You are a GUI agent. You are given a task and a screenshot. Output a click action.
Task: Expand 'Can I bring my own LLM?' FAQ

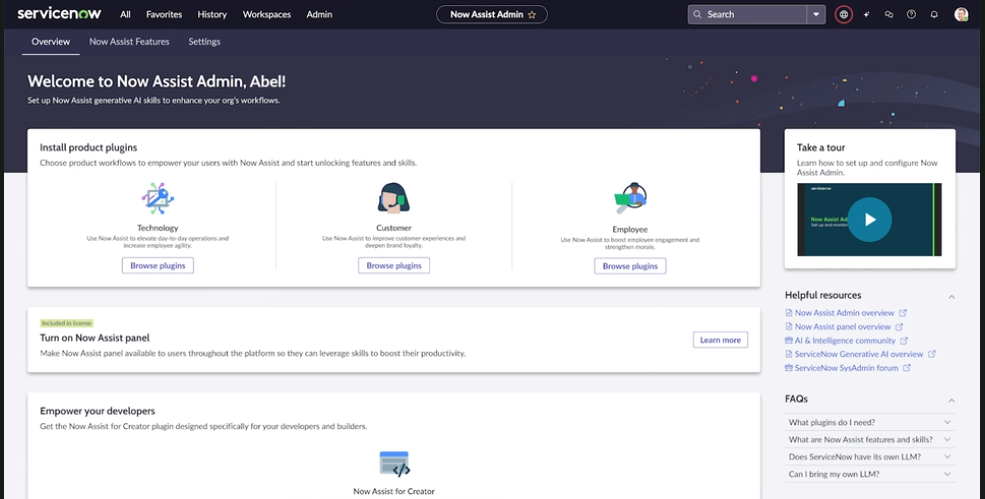click(x=870, y=474)
